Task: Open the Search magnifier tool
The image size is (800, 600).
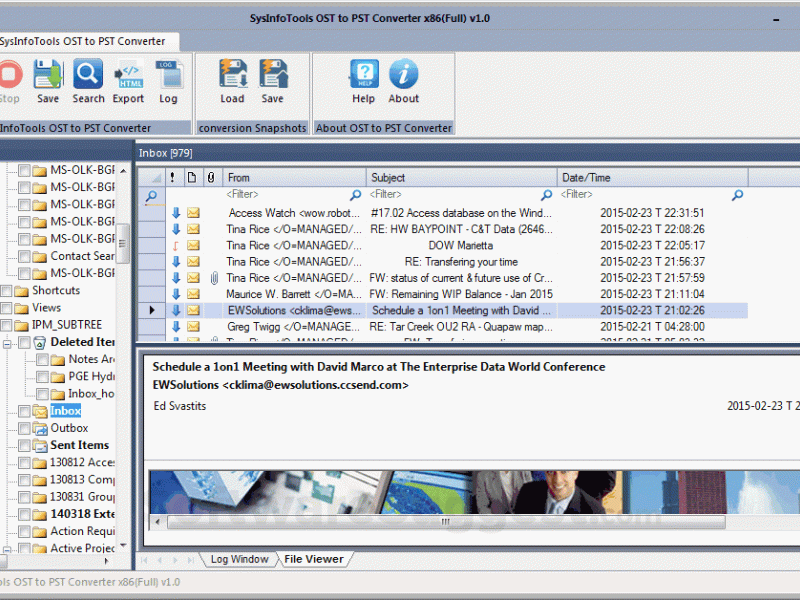Action: pos(88,74)
